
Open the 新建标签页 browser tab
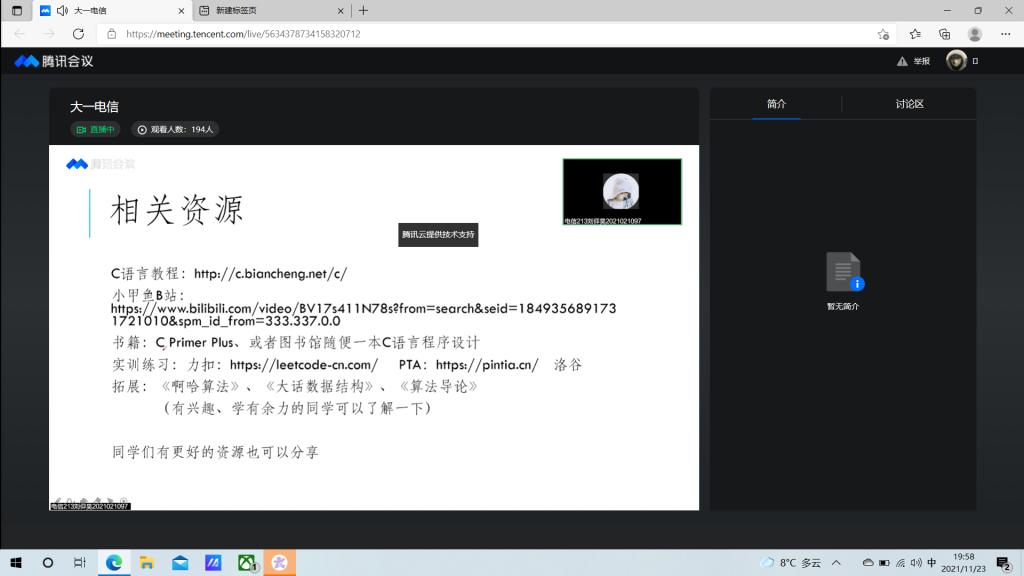pyautogui.click(x=265, y=10)
